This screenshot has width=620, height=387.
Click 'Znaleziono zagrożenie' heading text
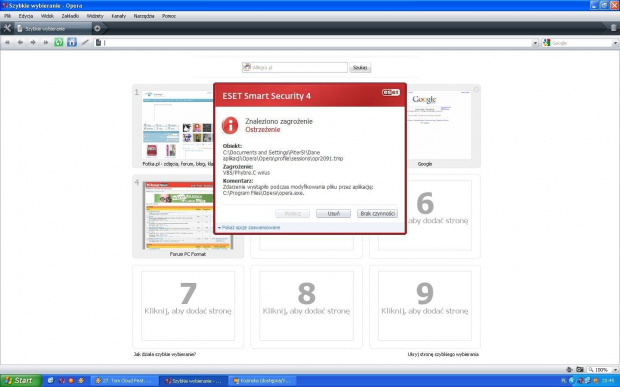click(x=279, y=121)
